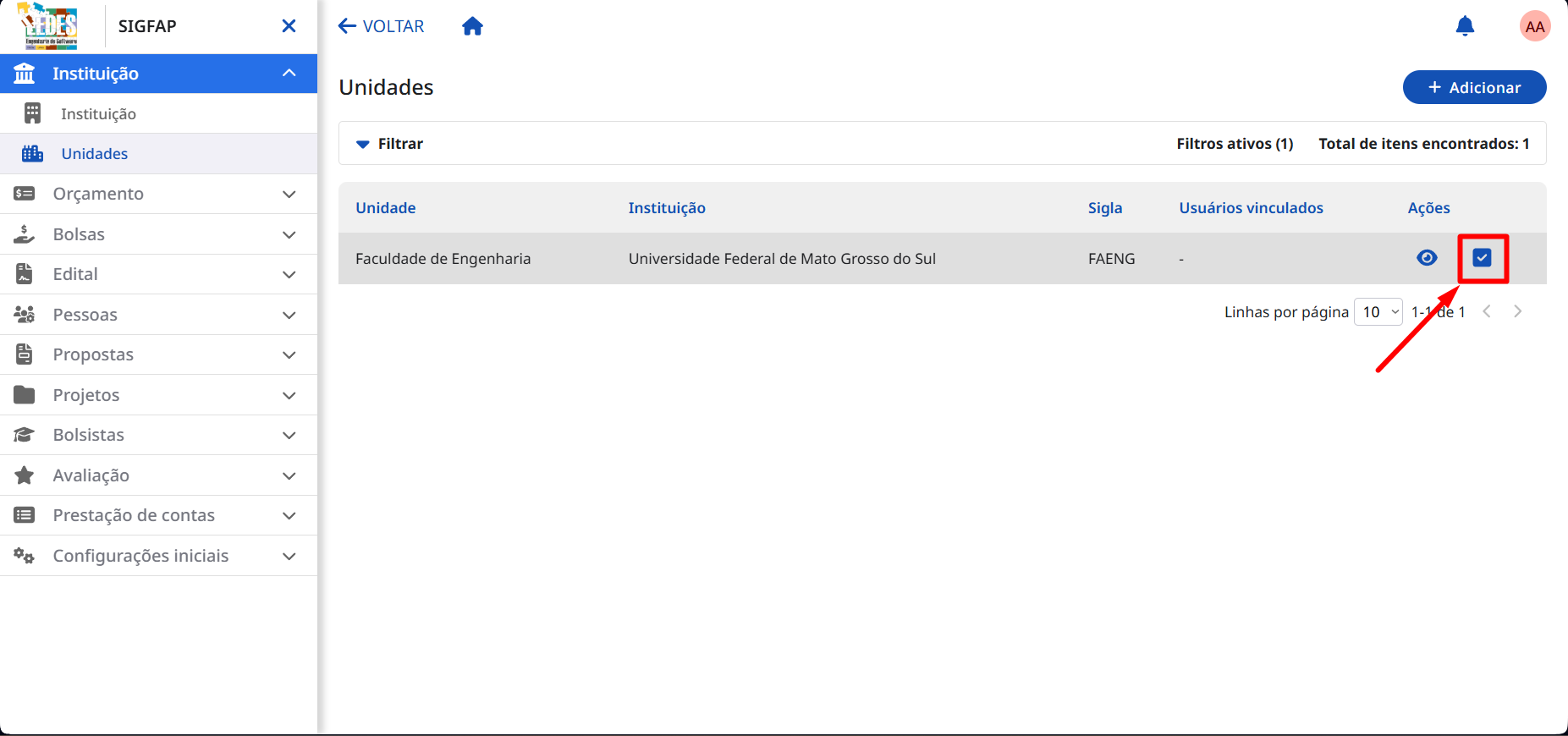The width and height of the screenshot is (1568, 736).
Task: Go to the next page arrow
Action: (1518, 311)
